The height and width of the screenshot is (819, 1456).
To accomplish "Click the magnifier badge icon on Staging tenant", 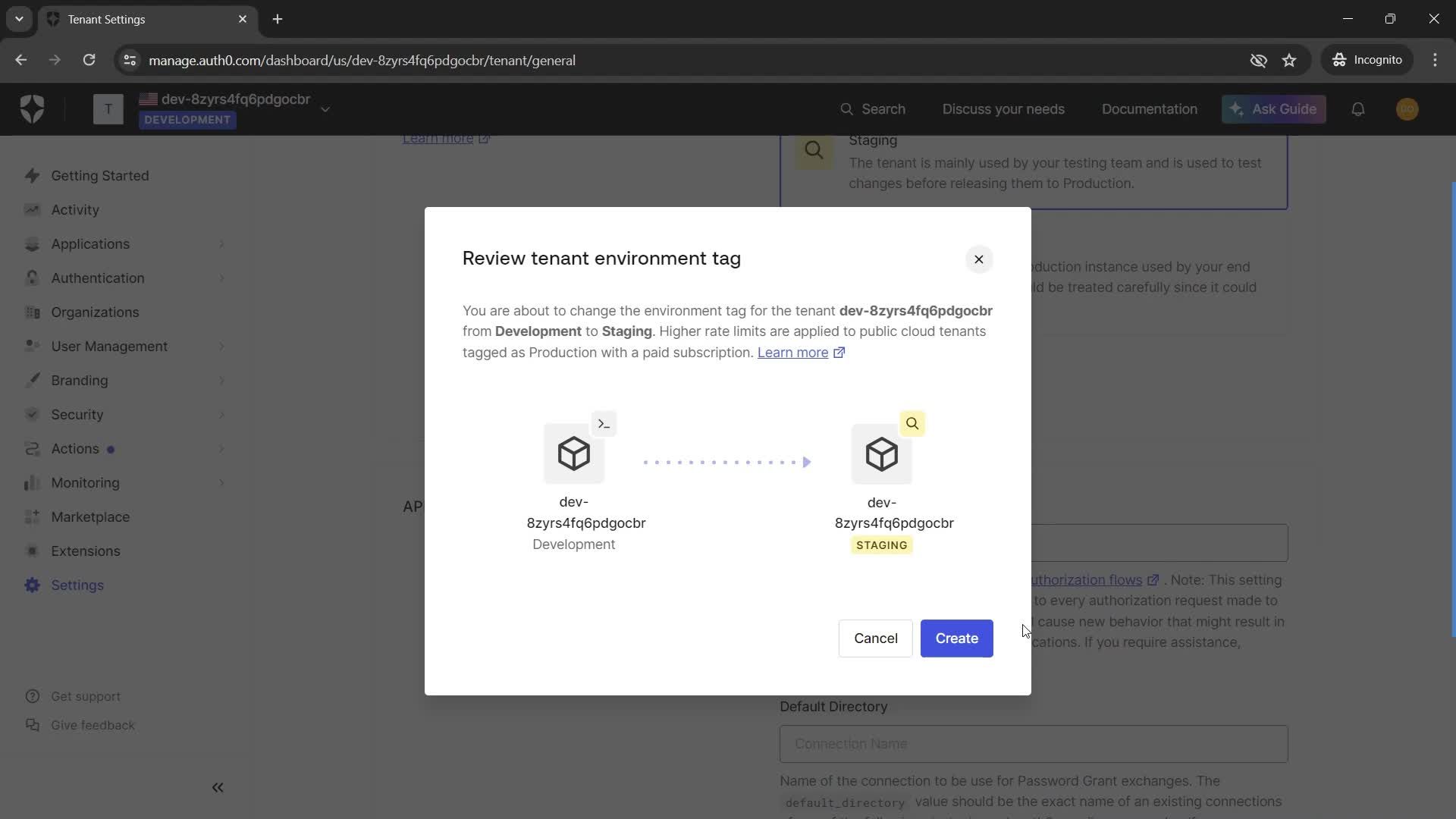I will tap(912, 424).
